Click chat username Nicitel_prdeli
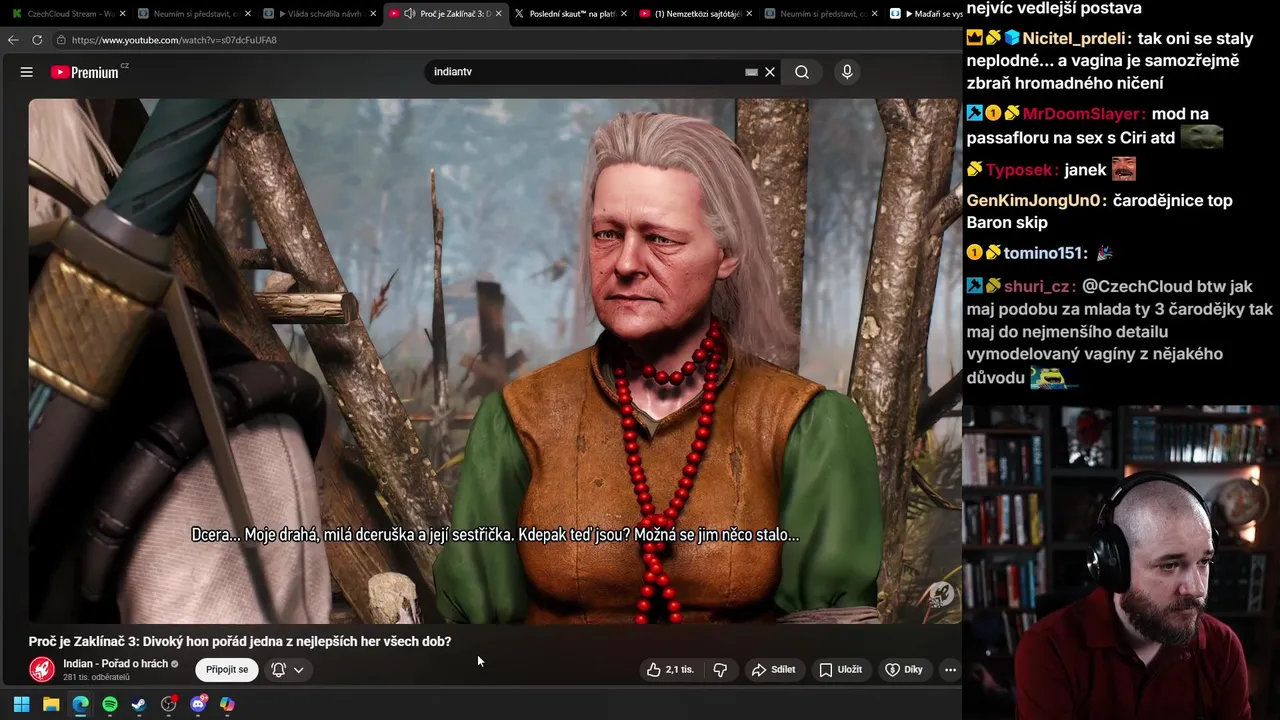 click(1073, 38)
